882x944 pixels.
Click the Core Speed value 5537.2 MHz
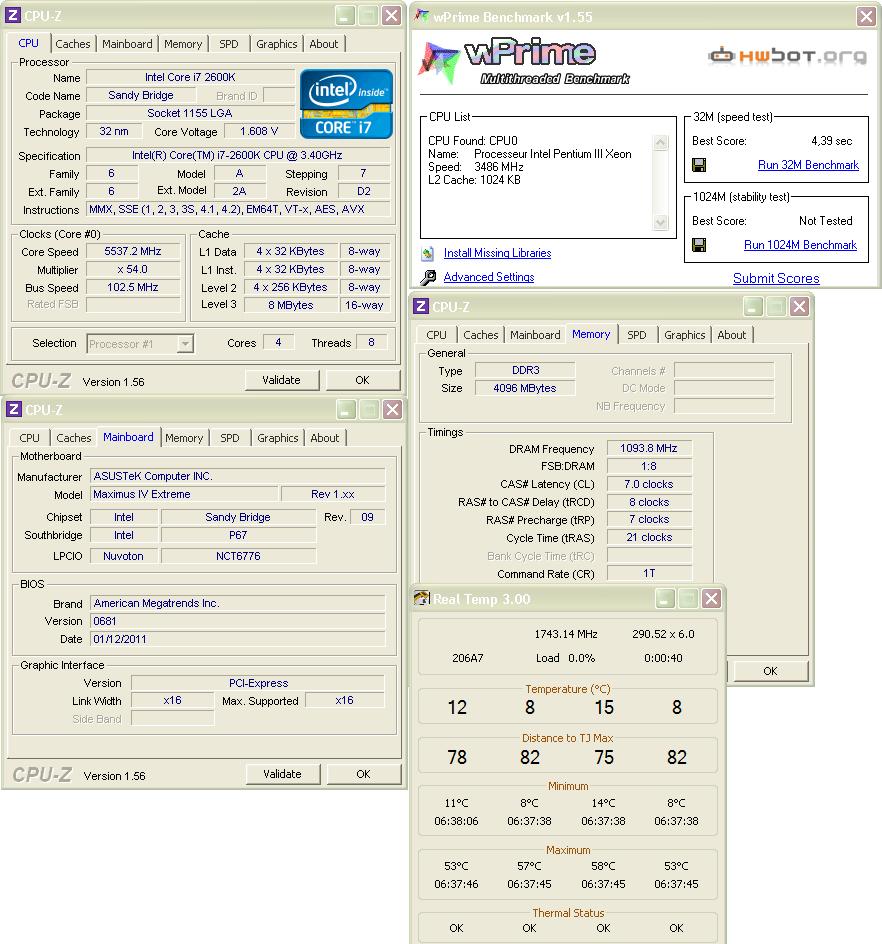pyautogui.click(x=133, y=252)
